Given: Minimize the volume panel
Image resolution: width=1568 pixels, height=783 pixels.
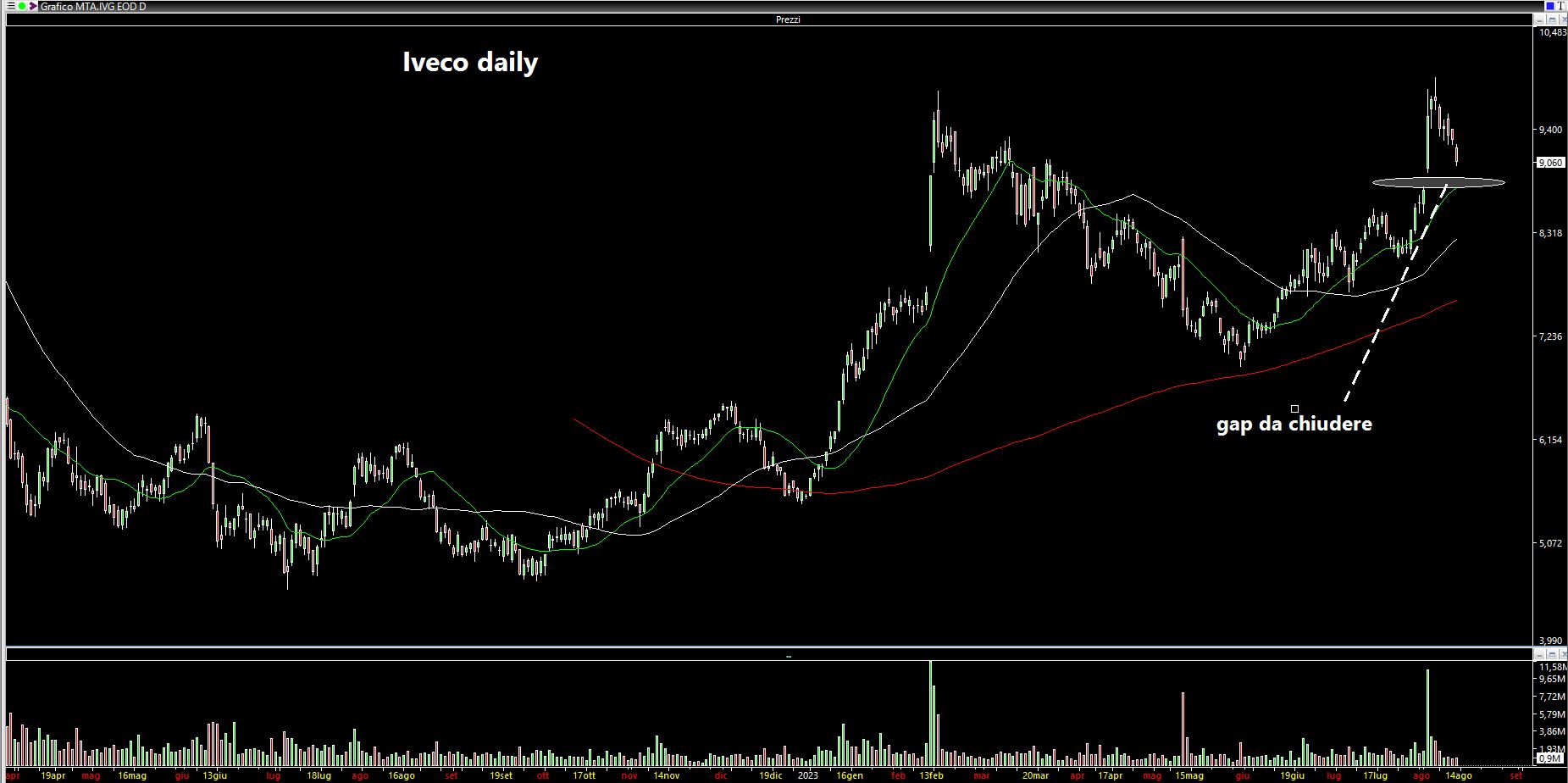Looking at the screenshot, I should (x=1539, y=654).
